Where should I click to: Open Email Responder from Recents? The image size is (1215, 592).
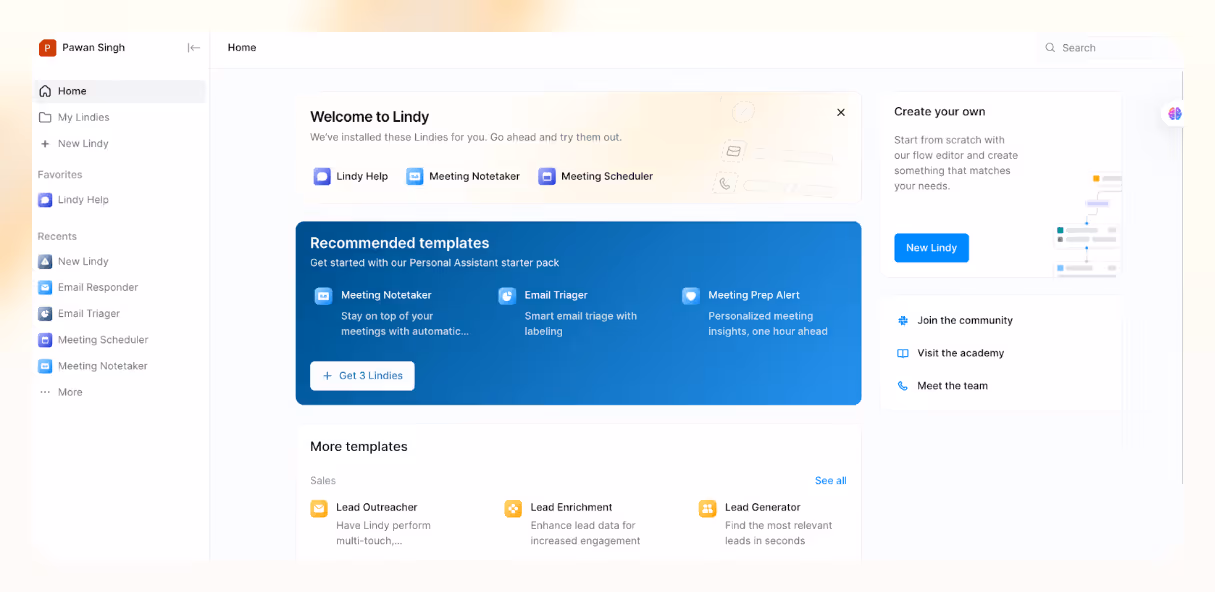119,288
